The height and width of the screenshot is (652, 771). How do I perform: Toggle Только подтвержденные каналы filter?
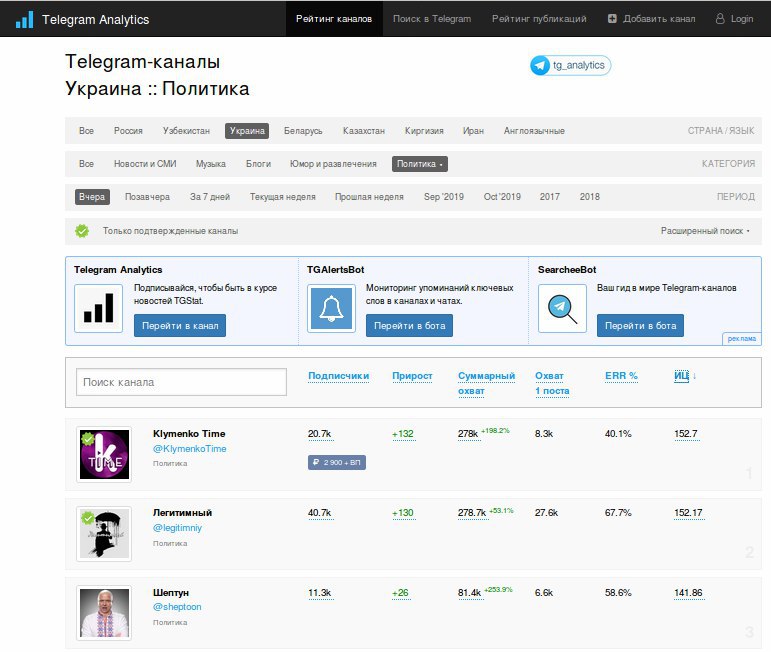point(170,231)
